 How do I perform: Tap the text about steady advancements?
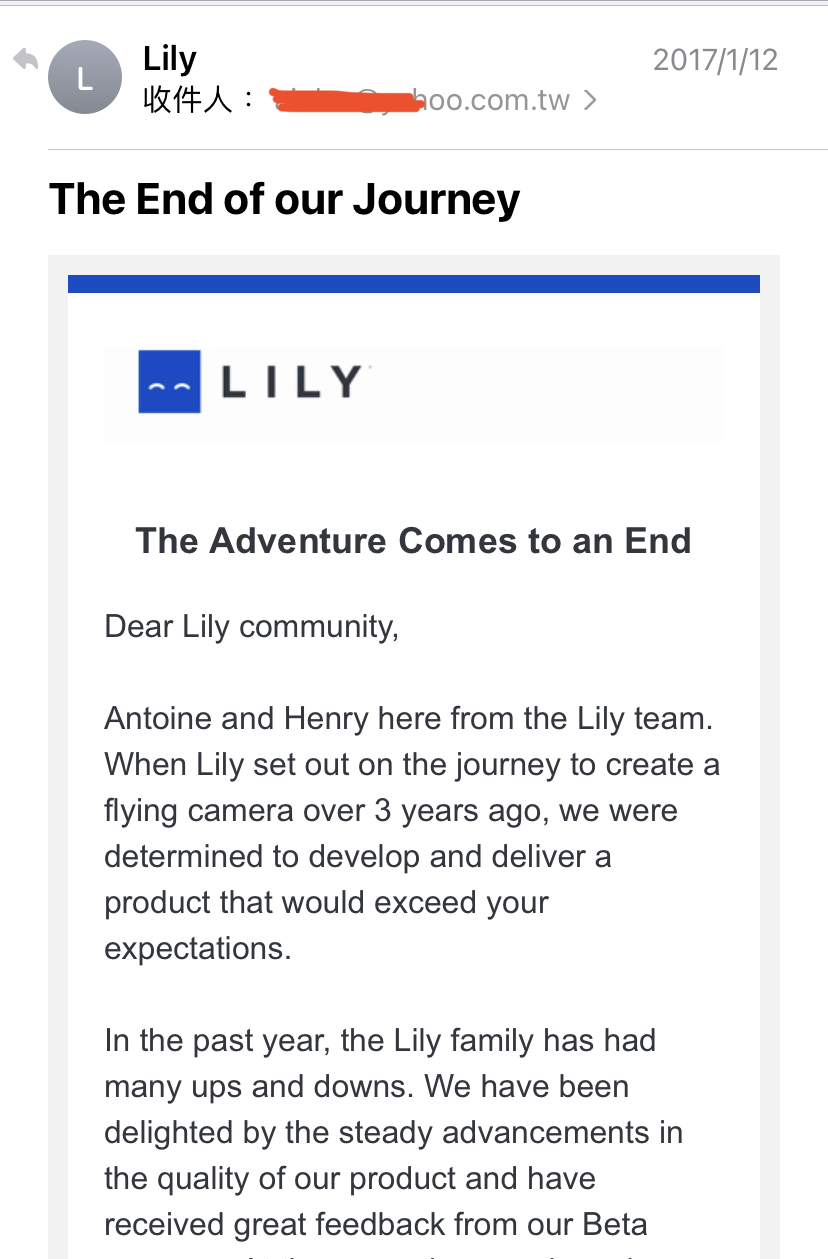(x=394, y=1133)
